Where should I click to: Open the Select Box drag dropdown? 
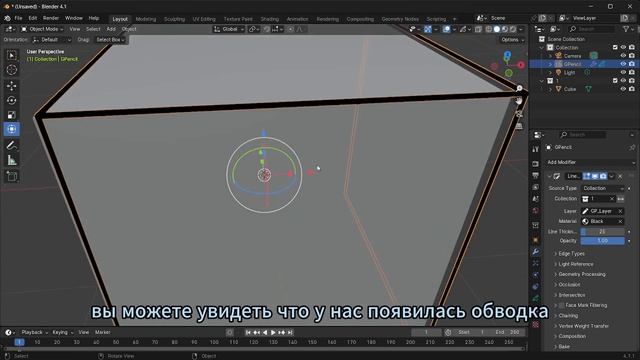pyautogui.click(x=110, y=40)
